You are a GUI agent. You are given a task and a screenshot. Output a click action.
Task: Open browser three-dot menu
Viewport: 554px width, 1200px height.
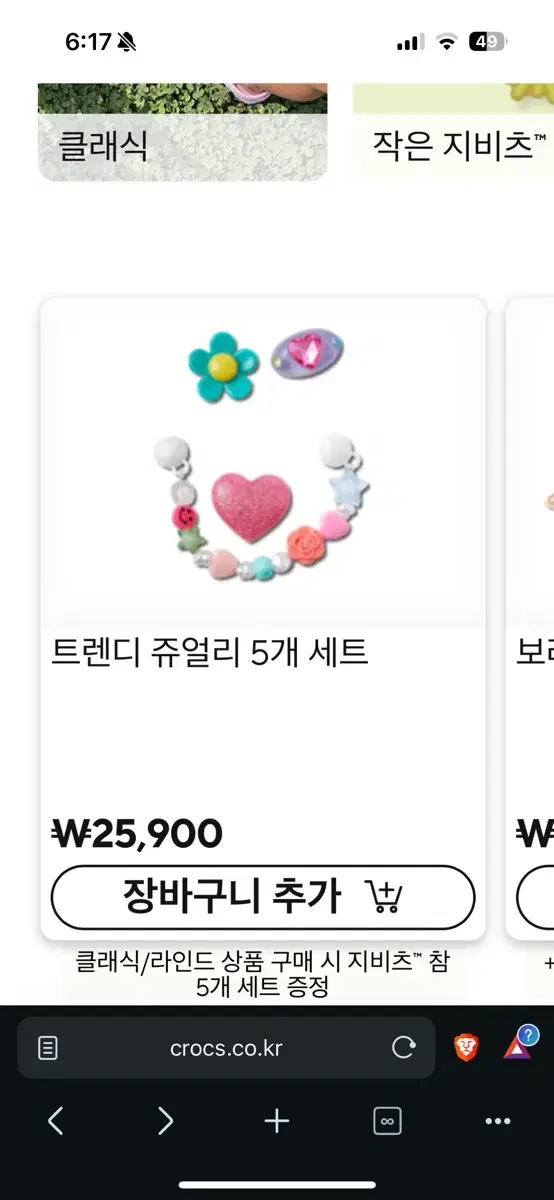(x=498, y=1121)
